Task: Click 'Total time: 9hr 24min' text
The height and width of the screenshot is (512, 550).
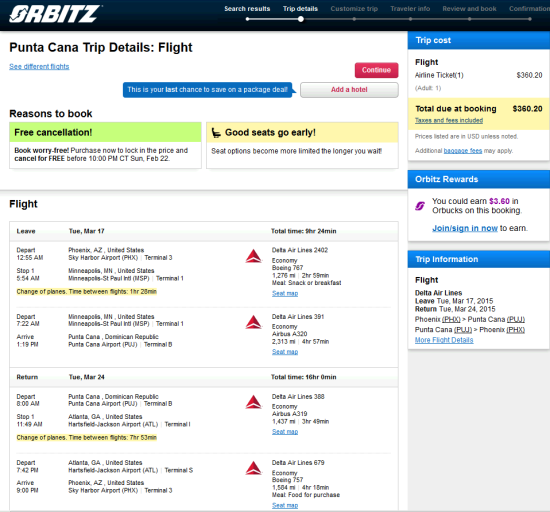Action: tap(303, 231)
